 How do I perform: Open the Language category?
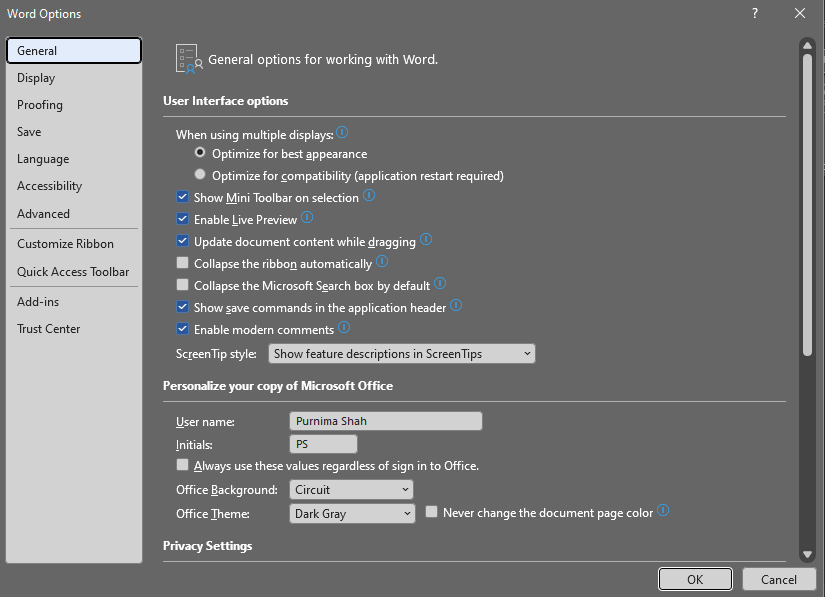74,159
